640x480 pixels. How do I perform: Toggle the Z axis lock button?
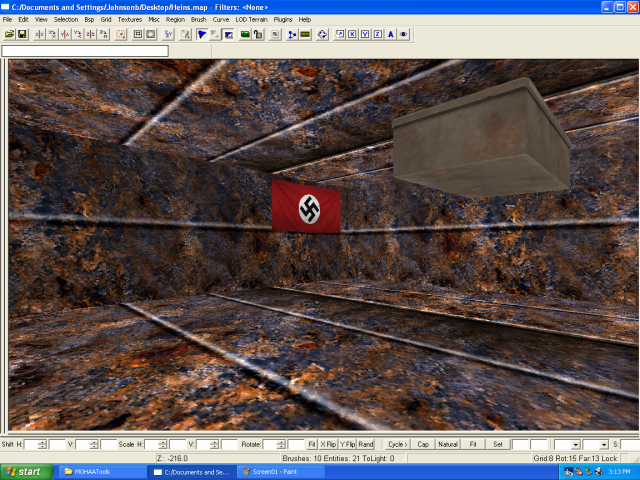pyautogui.click(x=378, y=34)
